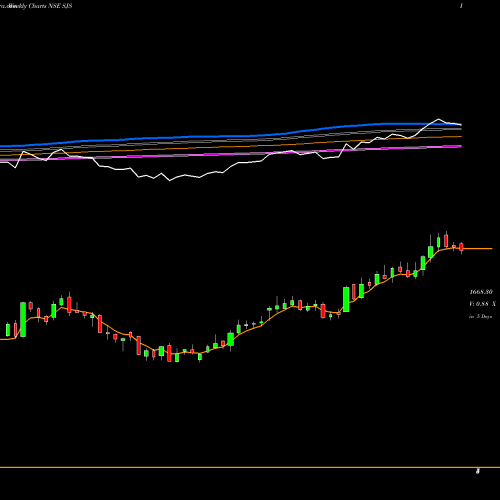The height and width of the screenshot is (500, 500).
Task: Click the price value 1668.30
Action: (x=481, y=292)
